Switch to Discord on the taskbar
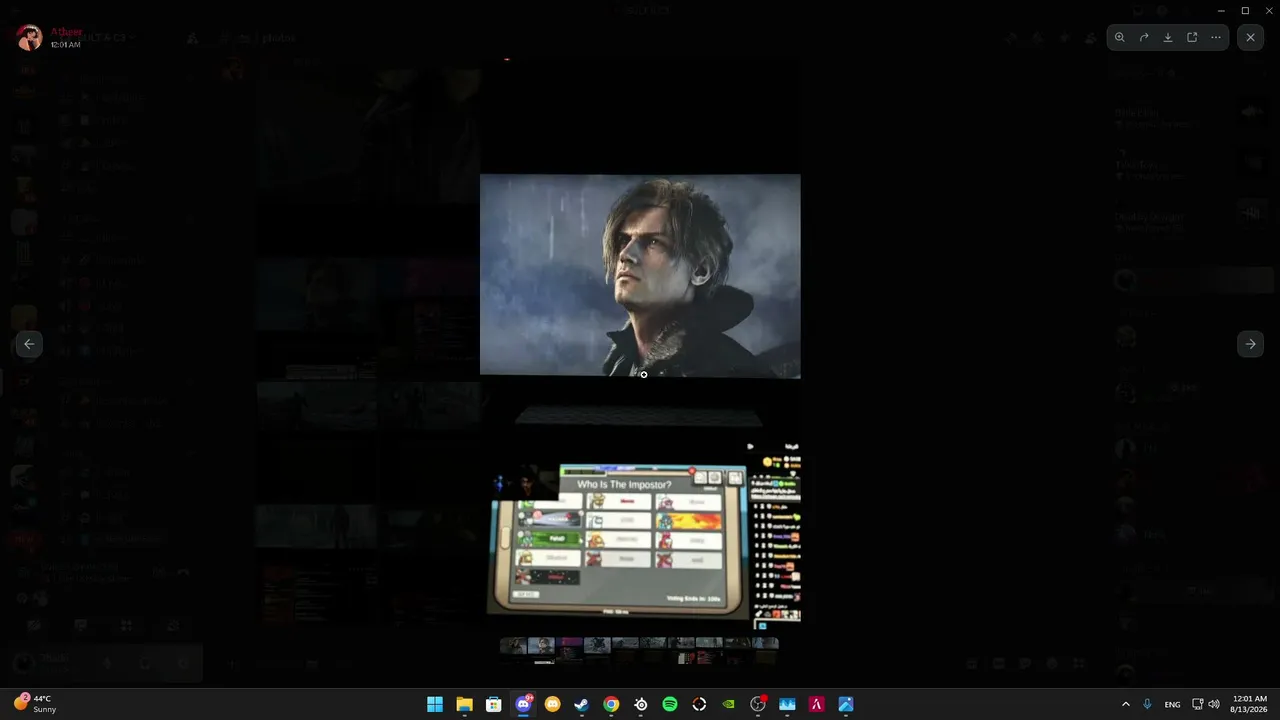1280x720 pixels. click(523, 704)
